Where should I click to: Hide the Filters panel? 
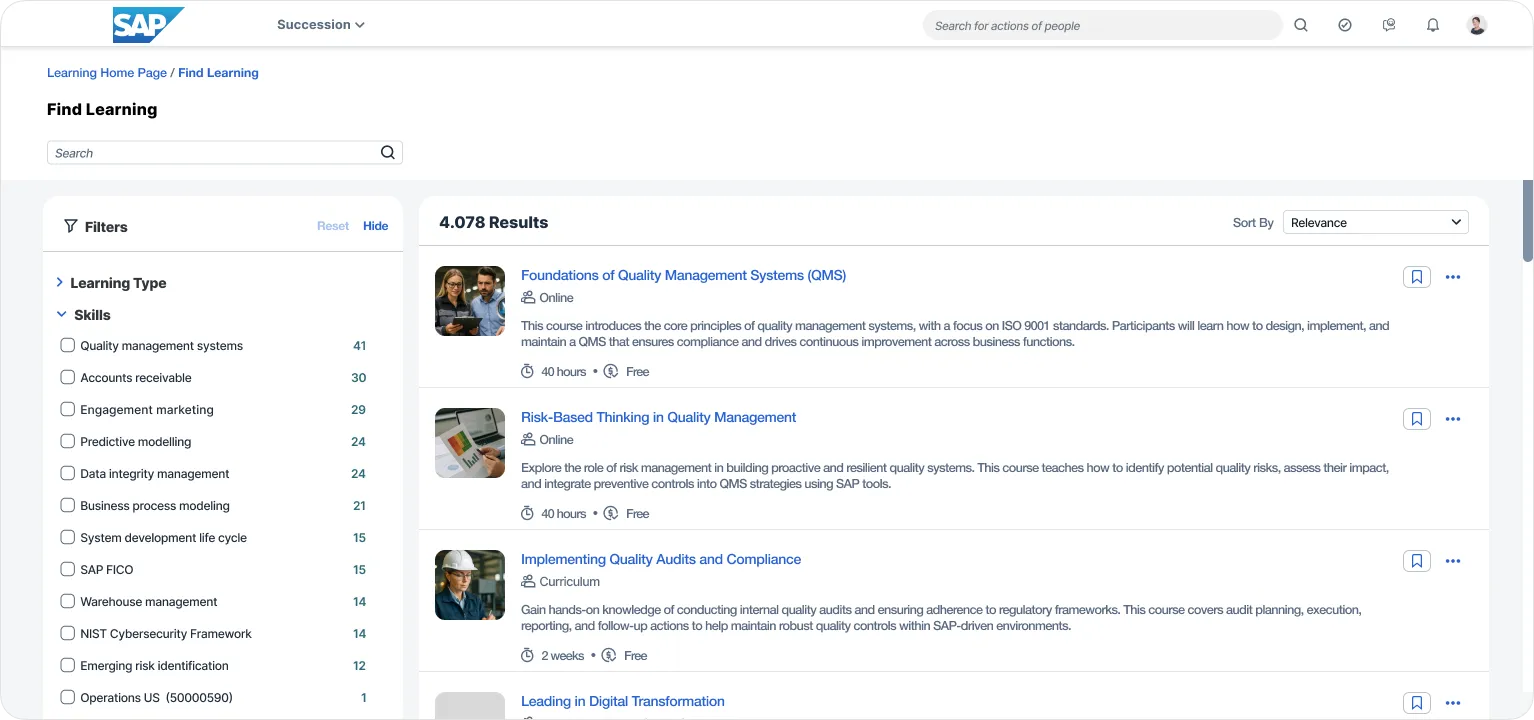(x=375, y=226)
